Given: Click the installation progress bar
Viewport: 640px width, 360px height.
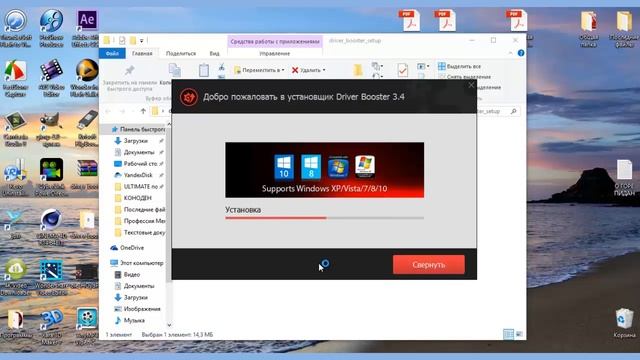Looking at the screenshot, I should [x=324, y=218].
